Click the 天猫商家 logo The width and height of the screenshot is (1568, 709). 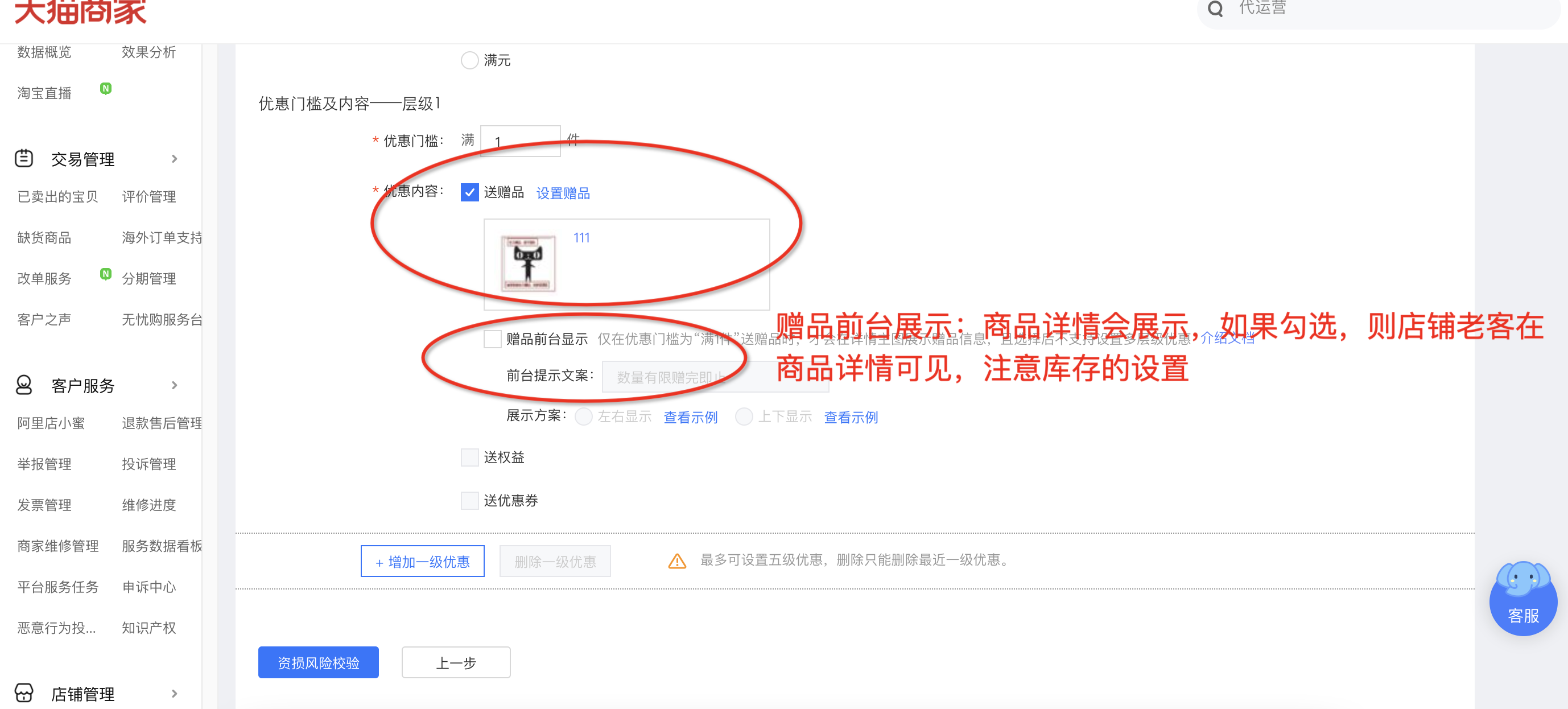coord(80,11)
